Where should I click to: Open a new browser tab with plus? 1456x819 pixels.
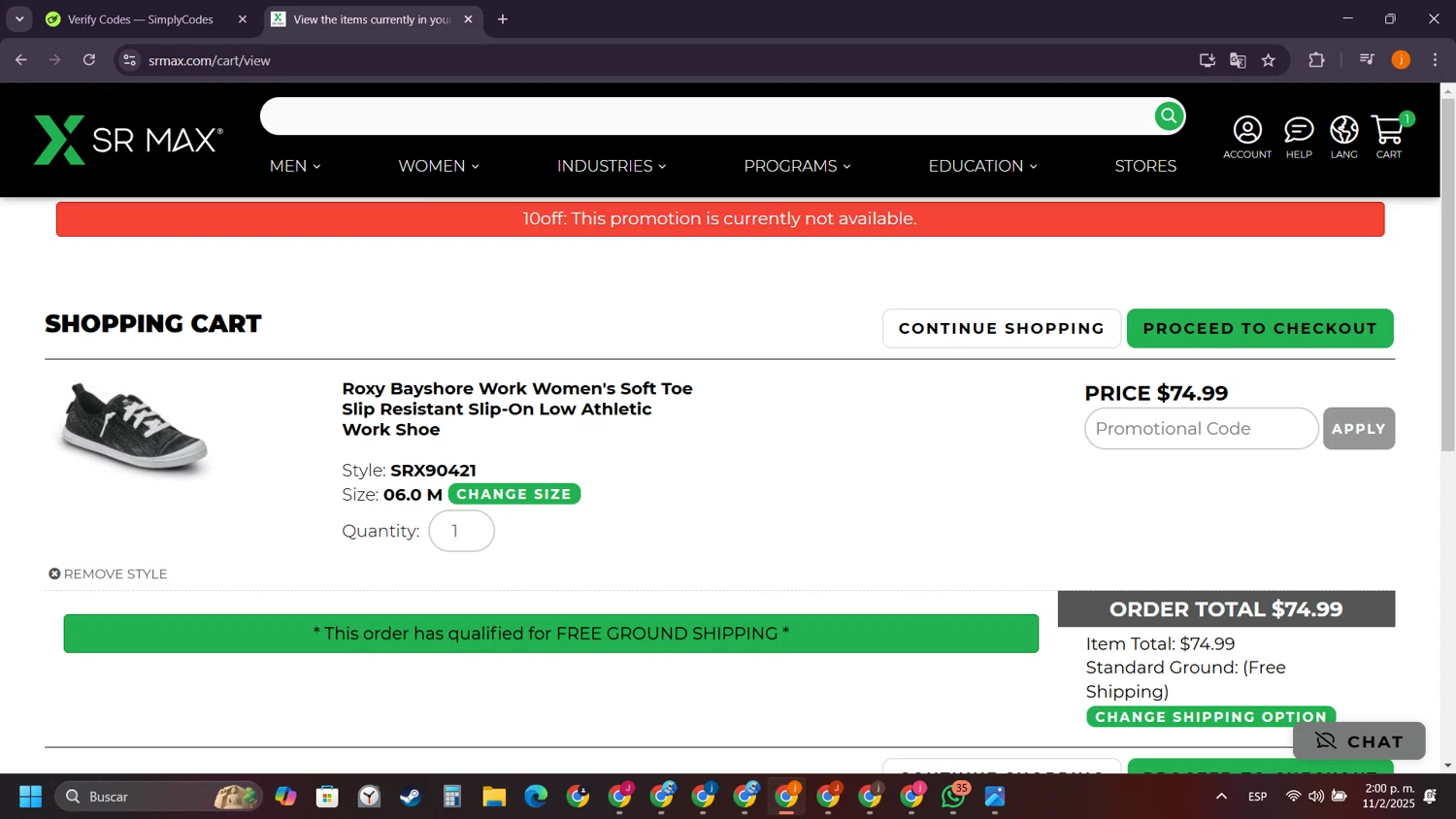[x=503, y=19]
